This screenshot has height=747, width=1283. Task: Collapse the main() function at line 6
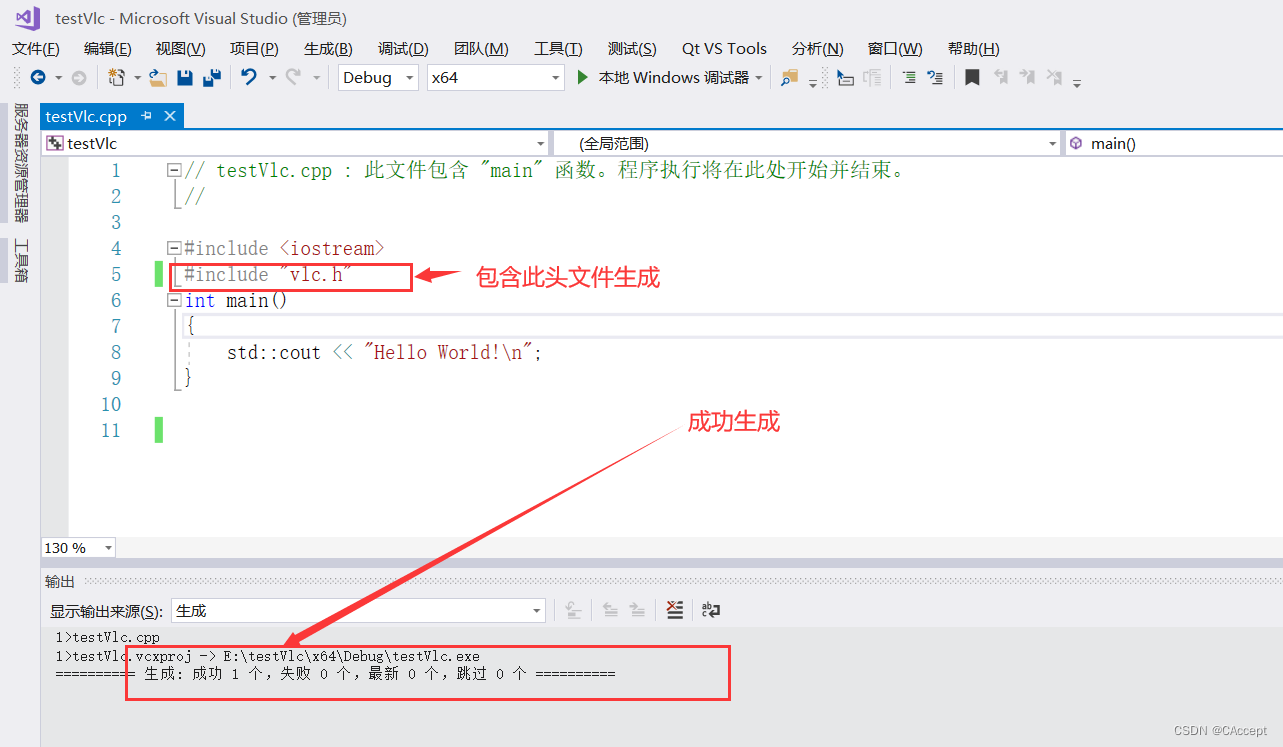[174, 300]
